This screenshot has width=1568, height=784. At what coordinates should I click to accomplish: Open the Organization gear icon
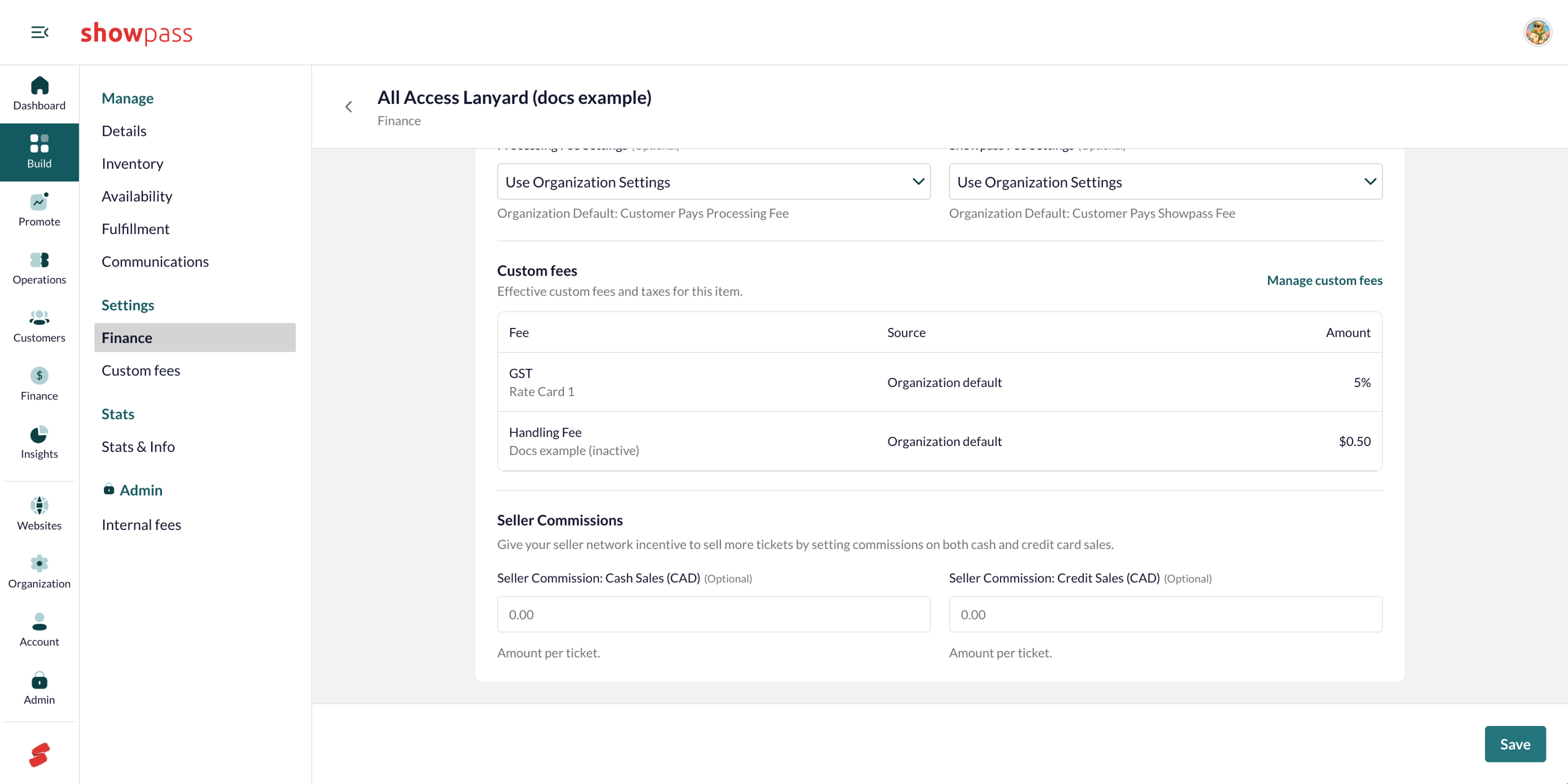[x=39, y=563]
